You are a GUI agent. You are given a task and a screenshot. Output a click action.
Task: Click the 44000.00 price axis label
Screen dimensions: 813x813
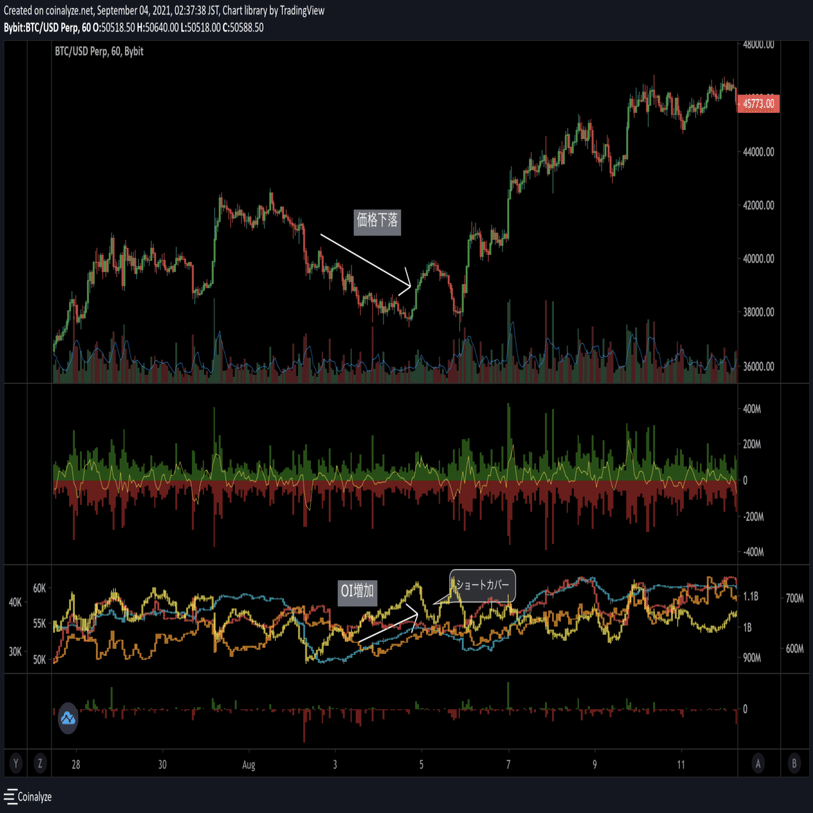click(x=759, y=152)
